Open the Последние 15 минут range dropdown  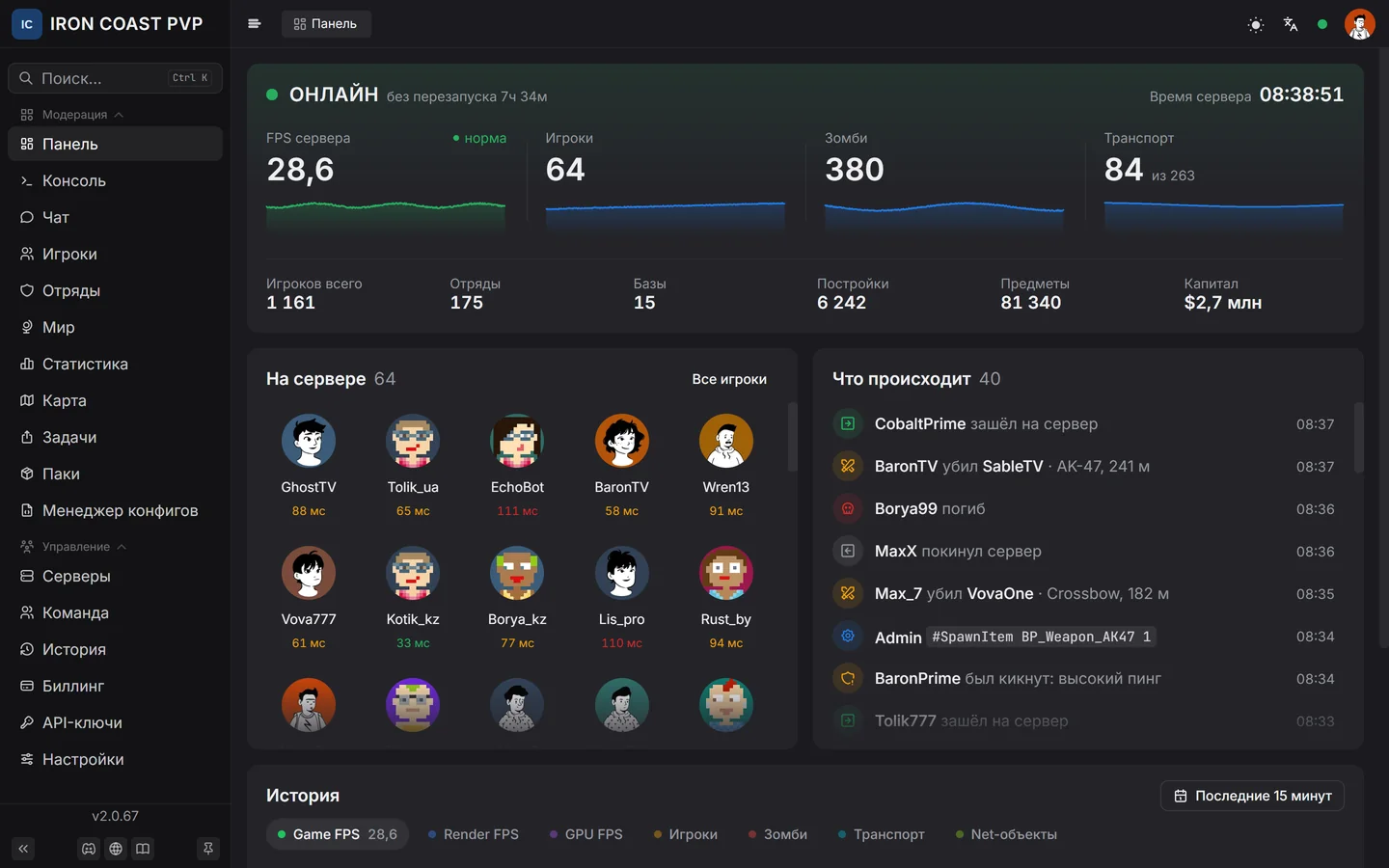tap(1252, 796)
